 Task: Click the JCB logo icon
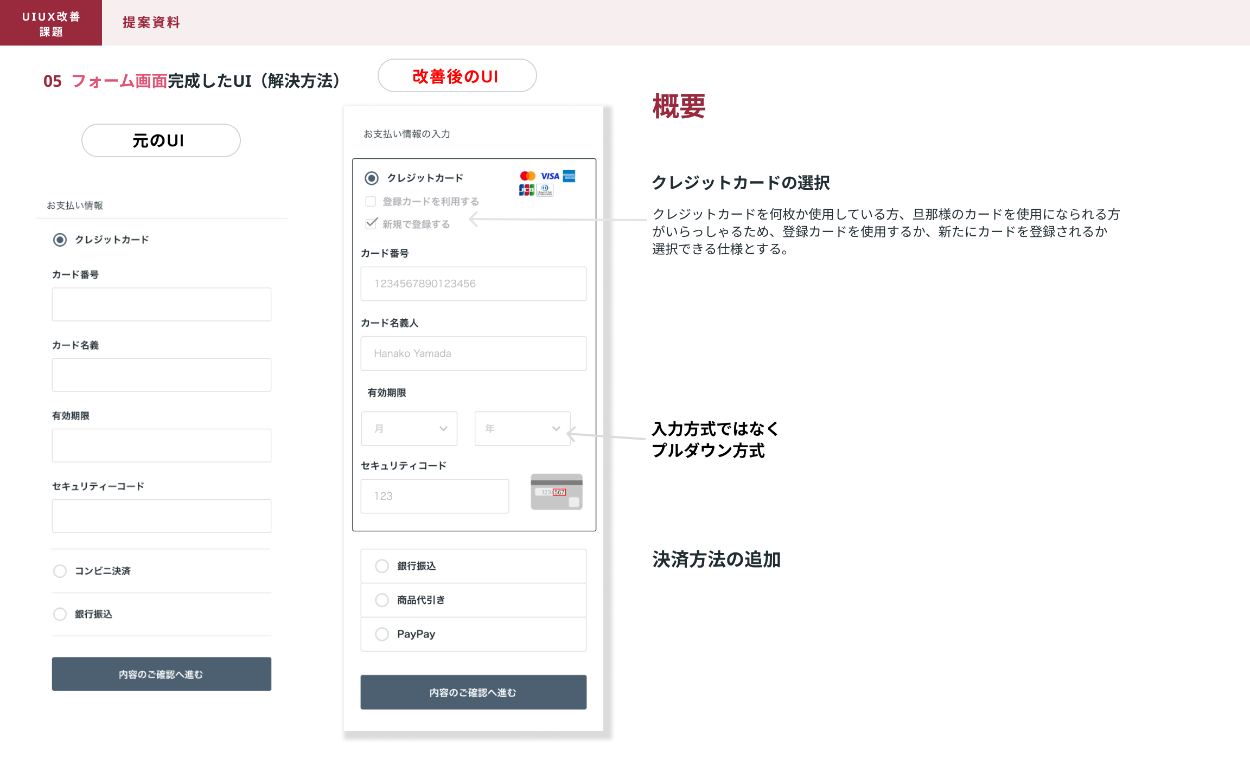pos(527,190)
